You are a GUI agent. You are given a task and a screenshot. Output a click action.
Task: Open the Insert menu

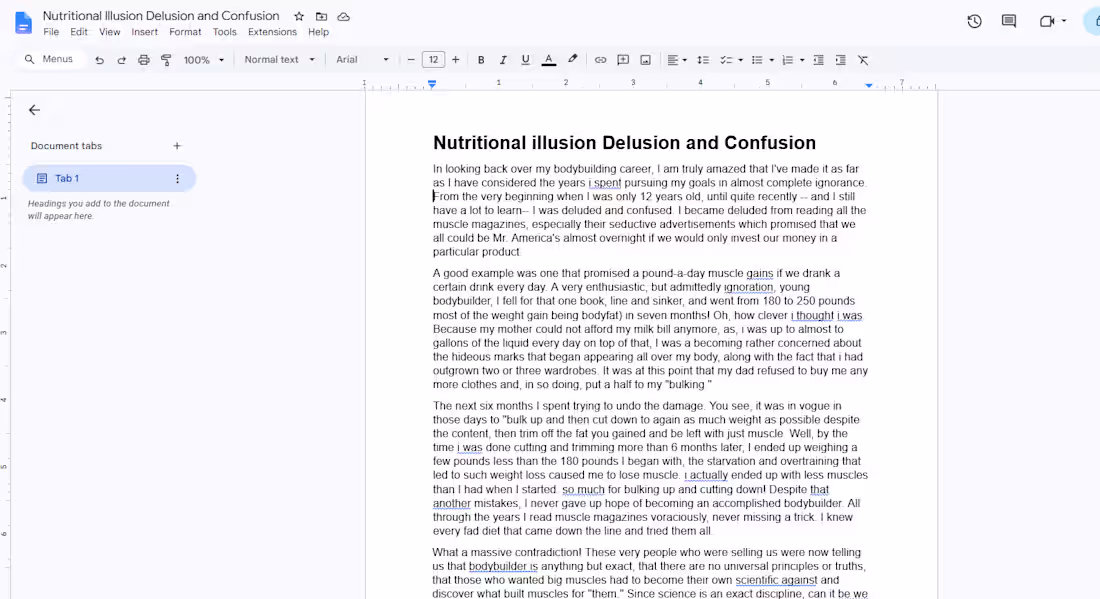(x=145, y=32)
